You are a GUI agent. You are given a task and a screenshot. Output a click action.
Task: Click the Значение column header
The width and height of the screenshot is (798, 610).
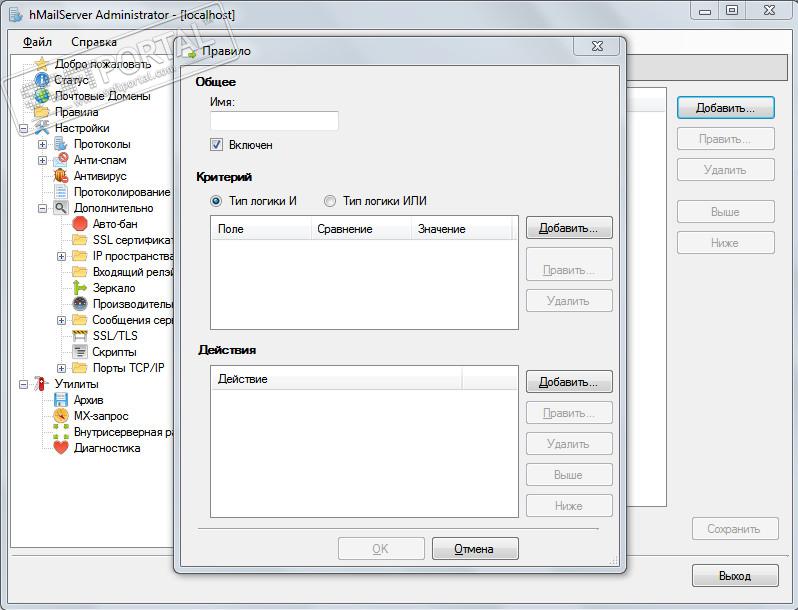click(x=461, y=229)
